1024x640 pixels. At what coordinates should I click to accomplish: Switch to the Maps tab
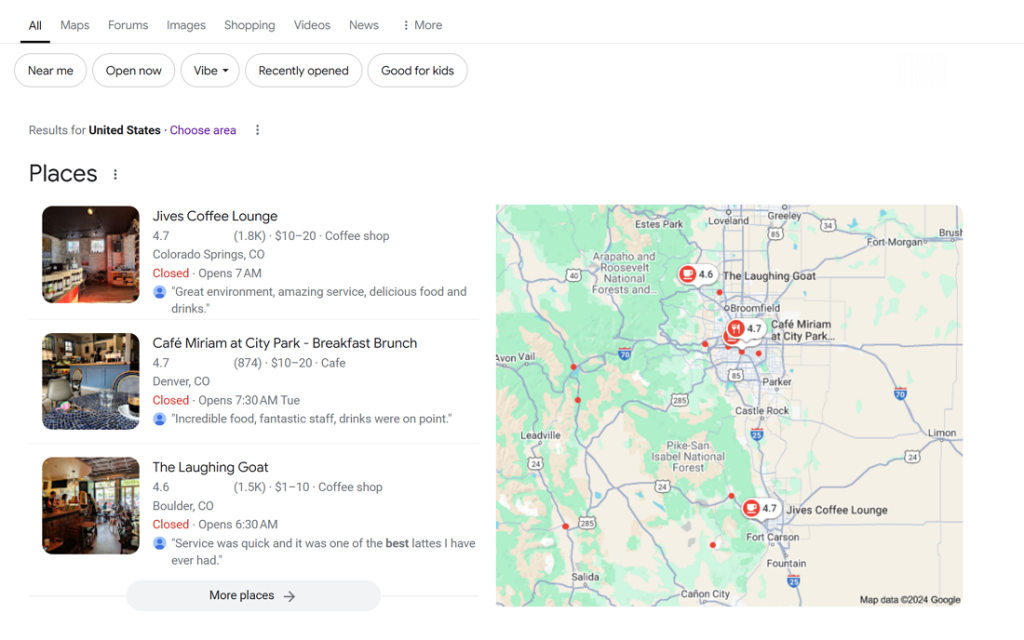click(x=74, y=25)
